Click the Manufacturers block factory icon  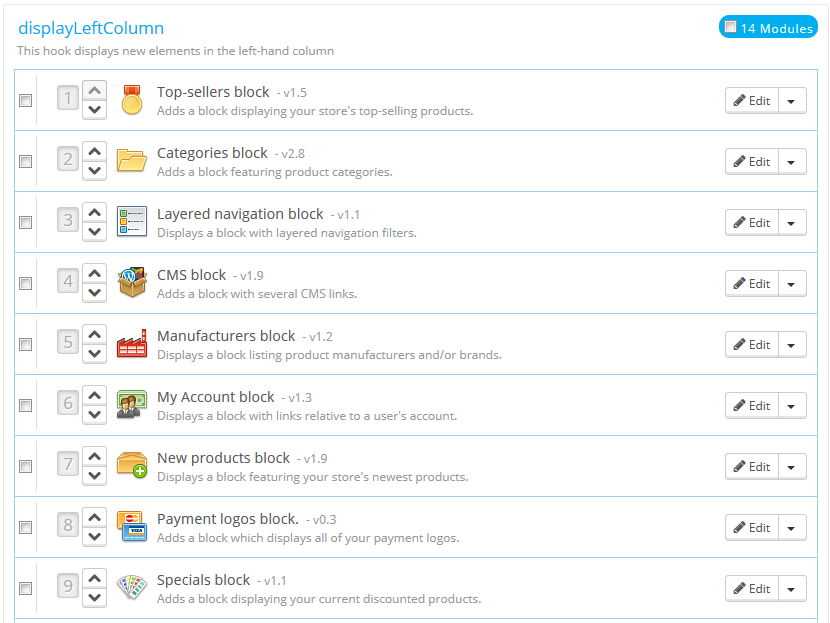click(x=131, y=344)
